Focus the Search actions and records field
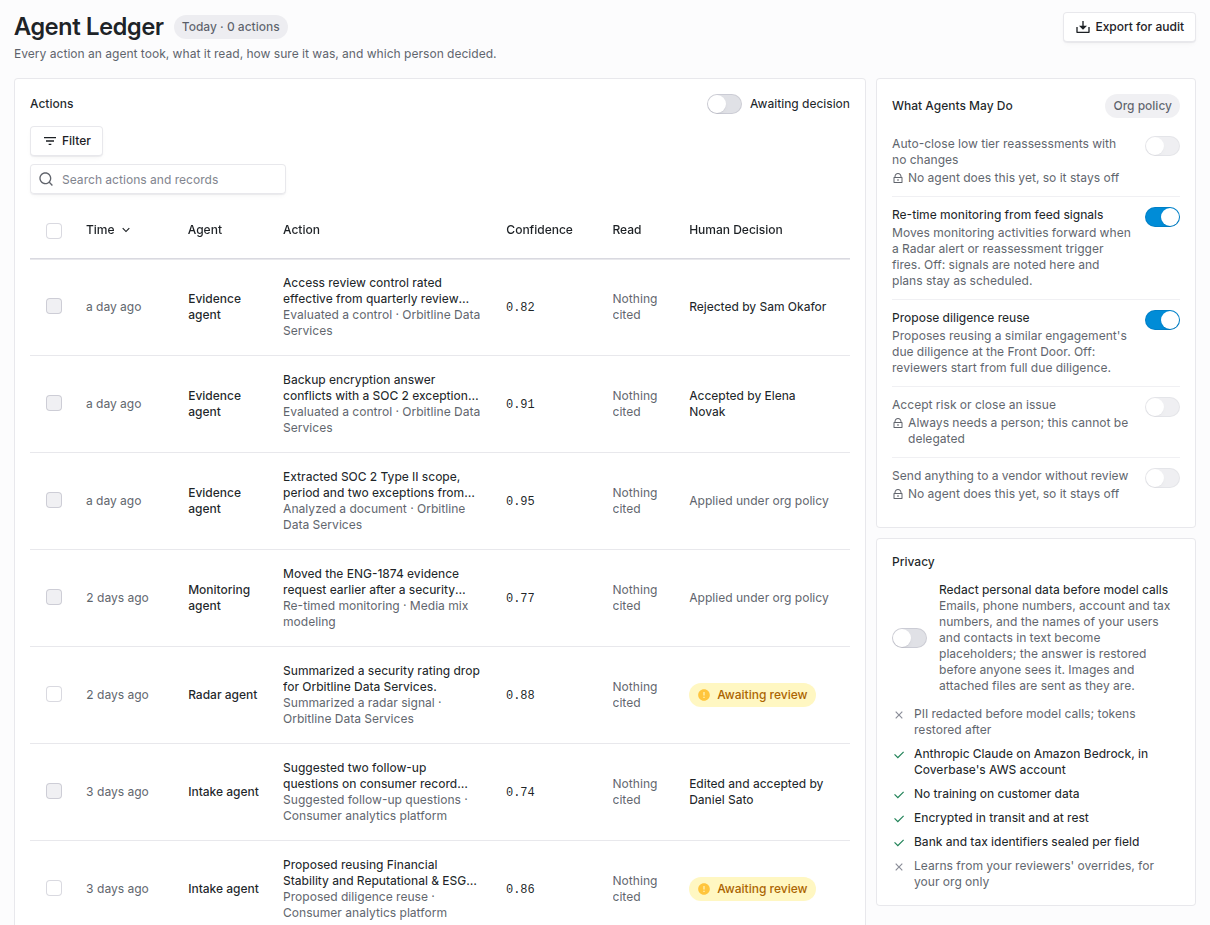 [x=158, y=179]
